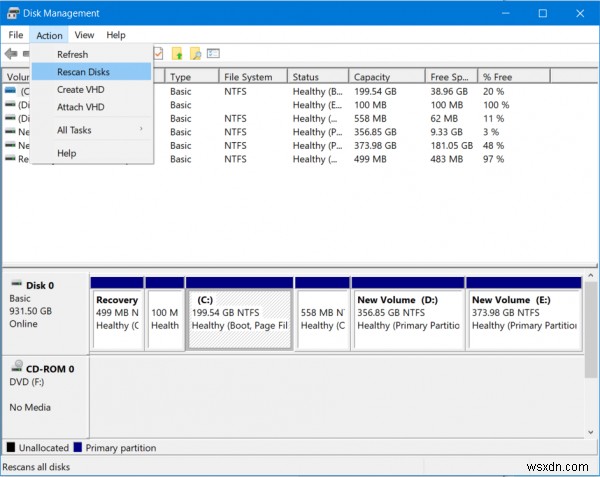Click the list view icon in the toolbar
Image resolution: width=600 pixels, height=477 pixels.
213,53
